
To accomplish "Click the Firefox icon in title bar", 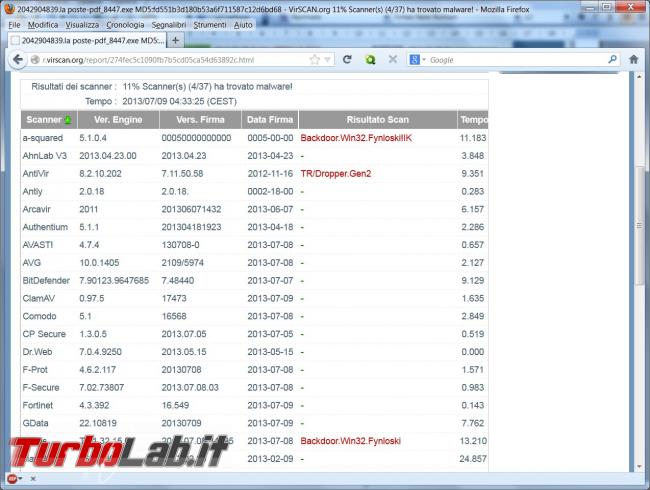I will click(x=8, y=8).
